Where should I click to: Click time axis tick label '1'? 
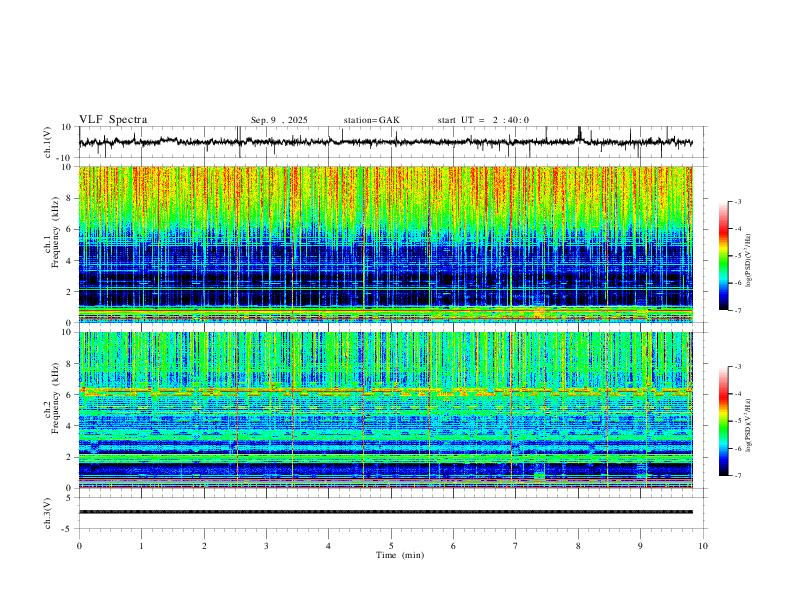(141, 546)
